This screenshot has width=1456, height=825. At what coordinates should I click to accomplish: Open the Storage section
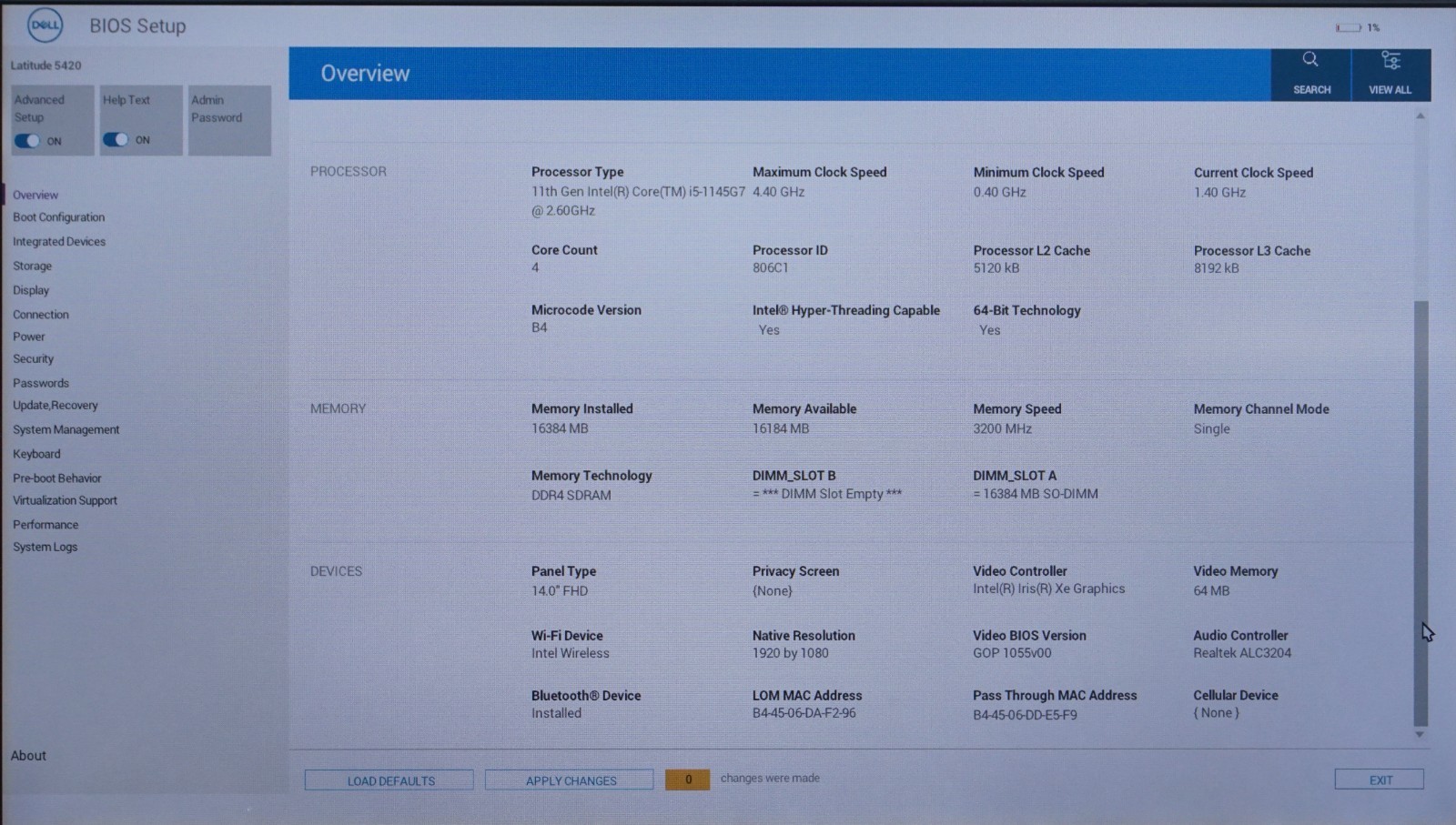[32, 266]
